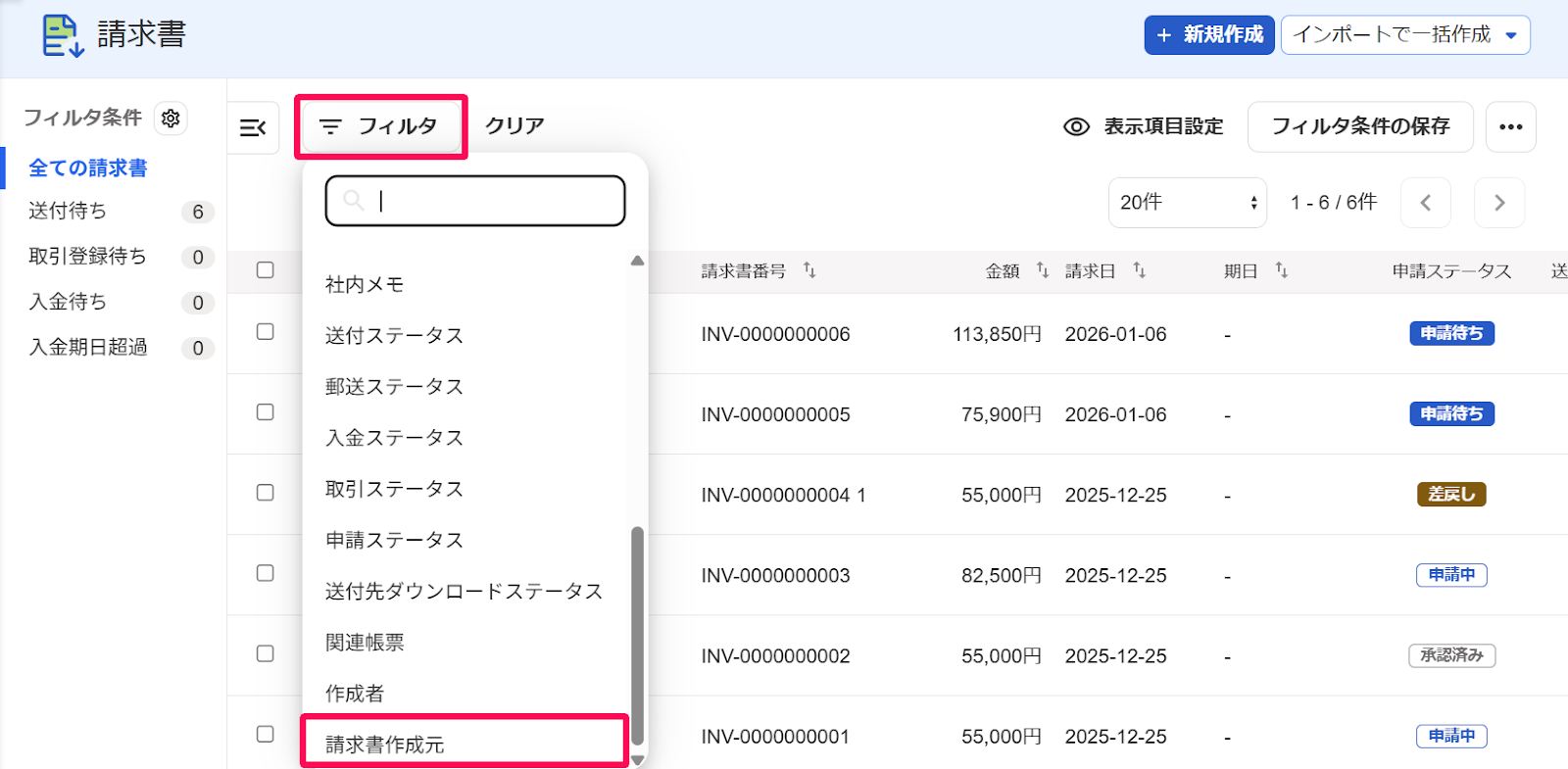The image size is (1568, 769).
Task: Go to the previous page arrow
Action: (x=1426, y=203)
